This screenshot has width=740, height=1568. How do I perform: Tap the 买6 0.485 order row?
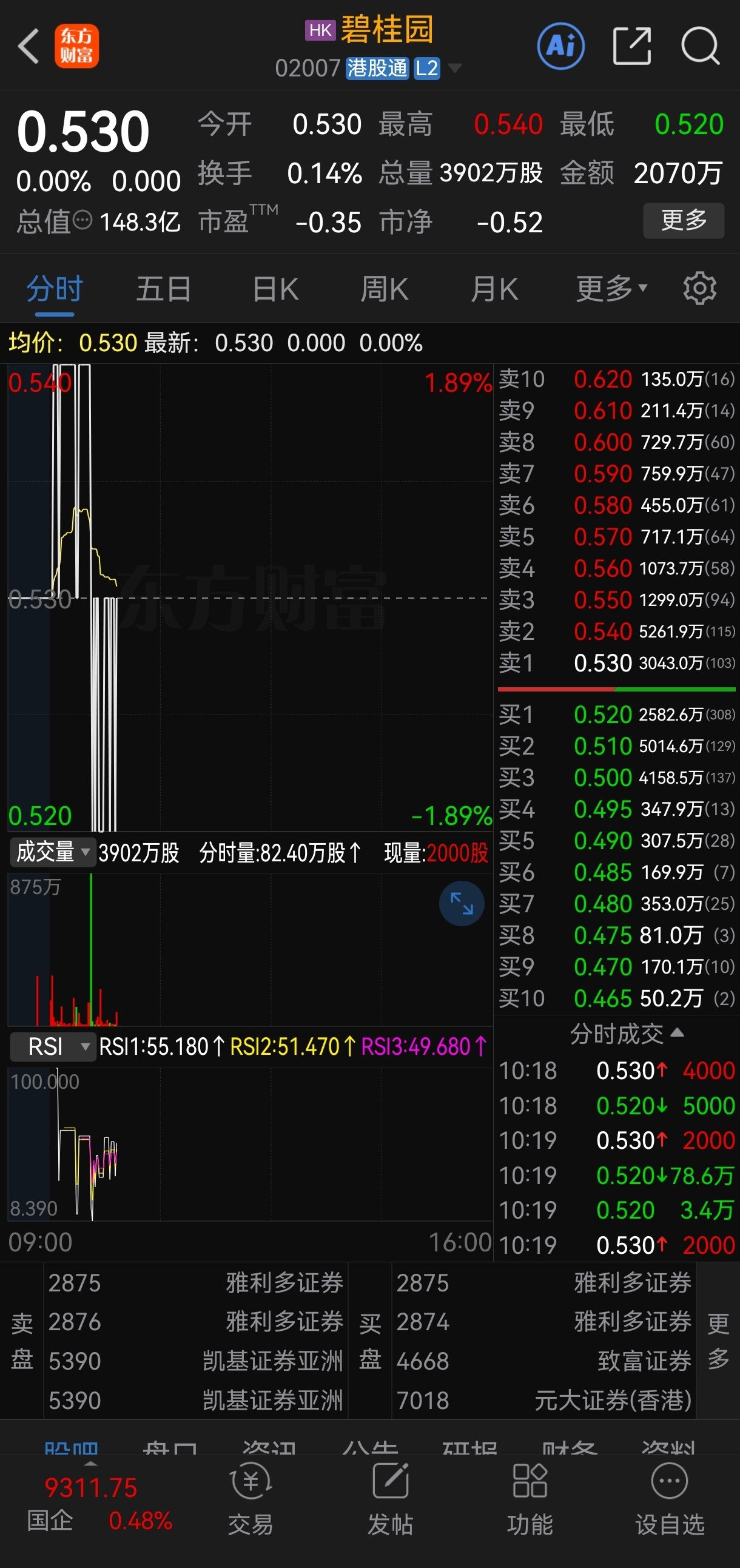[x=616, y=872]
